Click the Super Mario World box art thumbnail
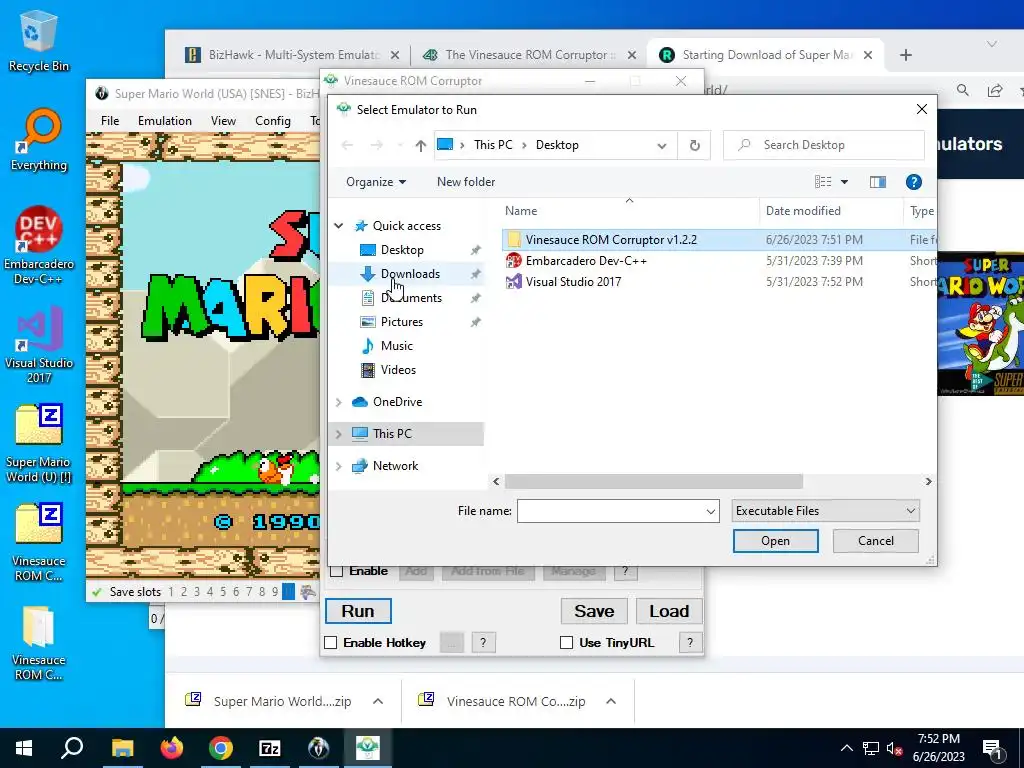Screen dimensions: 1024x768 pyautogui.click(x=980, y=324)
